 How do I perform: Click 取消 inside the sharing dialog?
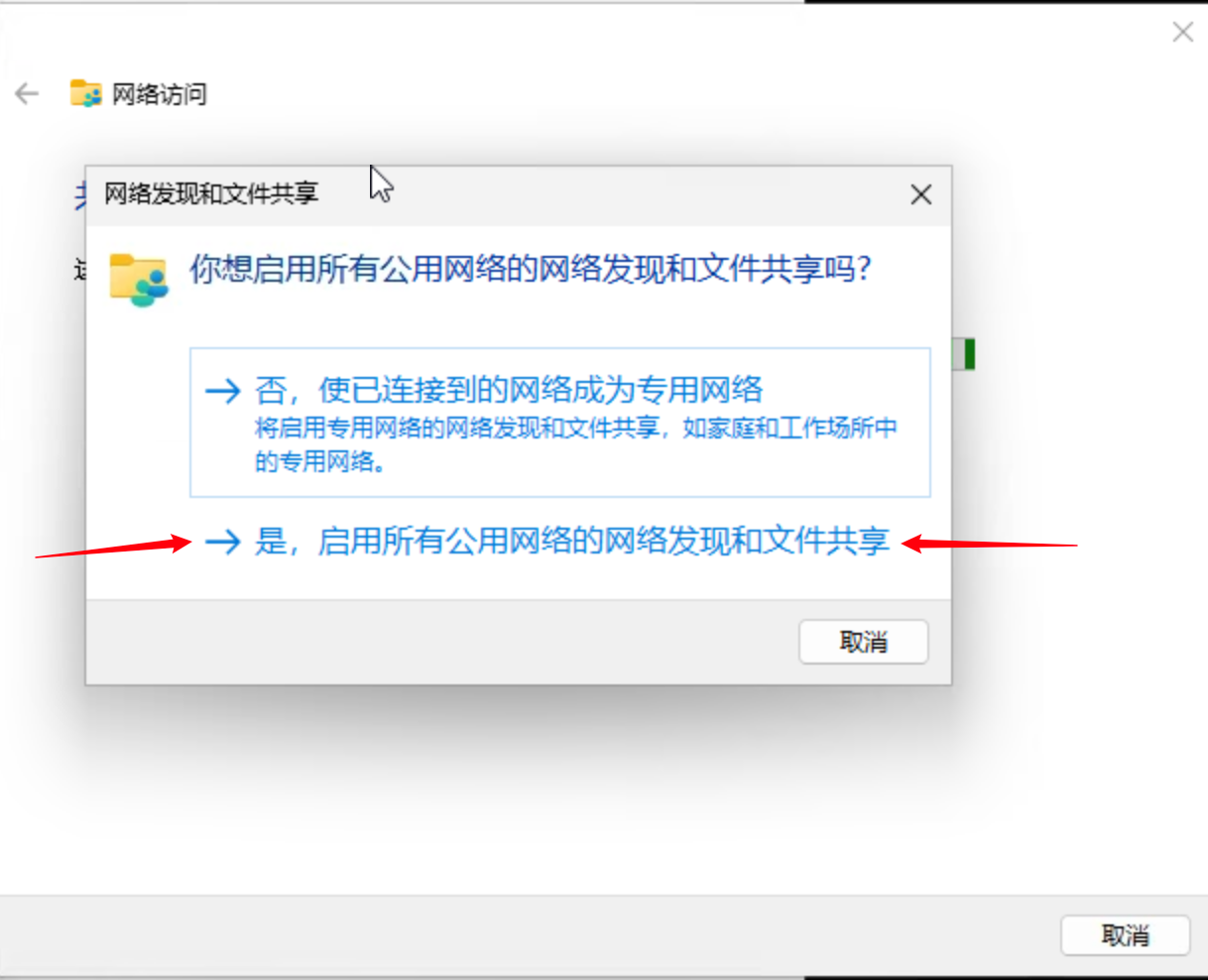point(864,642)
